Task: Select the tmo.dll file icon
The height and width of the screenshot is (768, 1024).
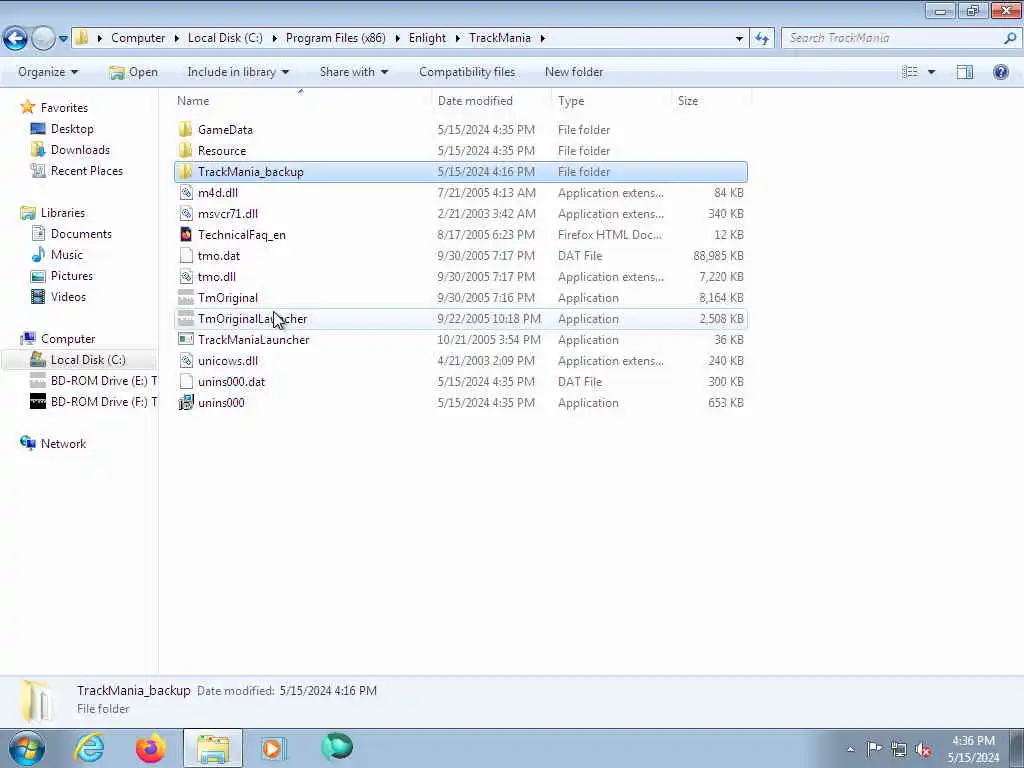Action: coord(186,276)
